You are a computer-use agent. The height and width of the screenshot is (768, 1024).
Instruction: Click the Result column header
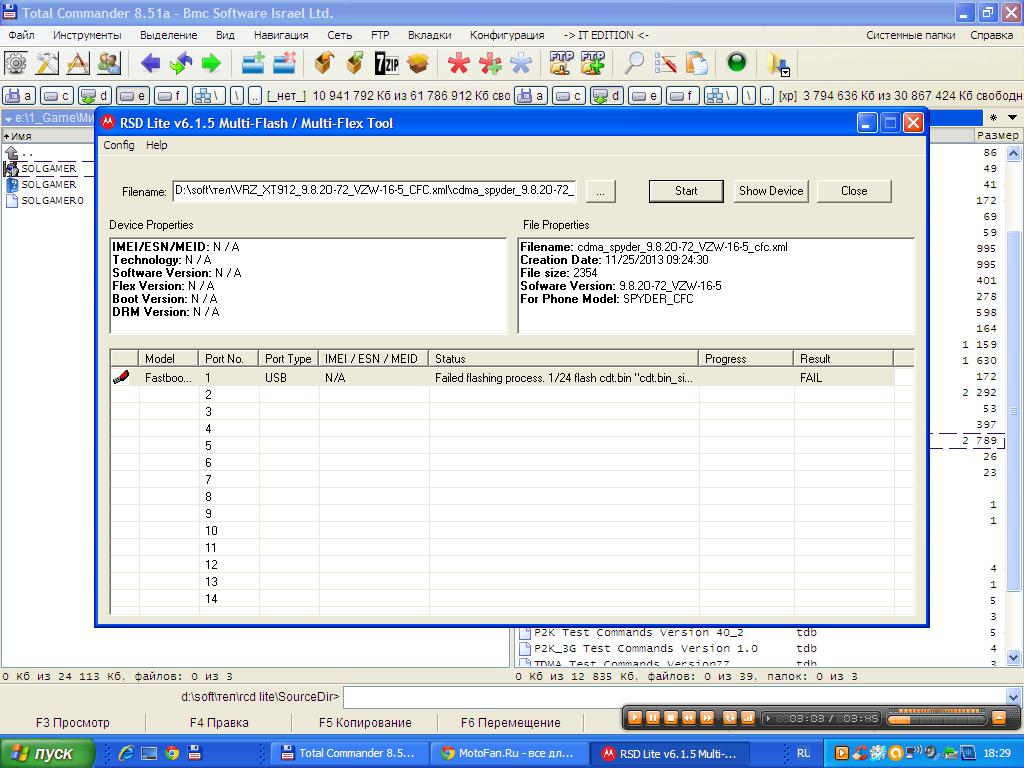tap(843, 359)
